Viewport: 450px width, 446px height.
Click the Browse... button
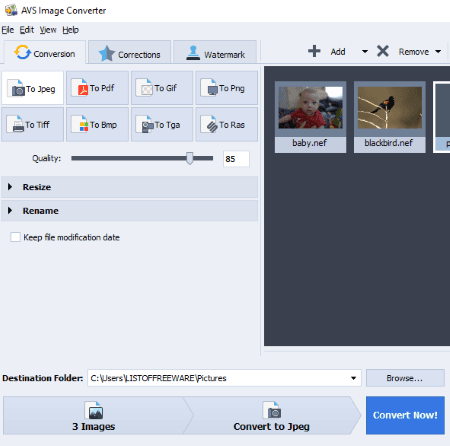coord(405,378)
